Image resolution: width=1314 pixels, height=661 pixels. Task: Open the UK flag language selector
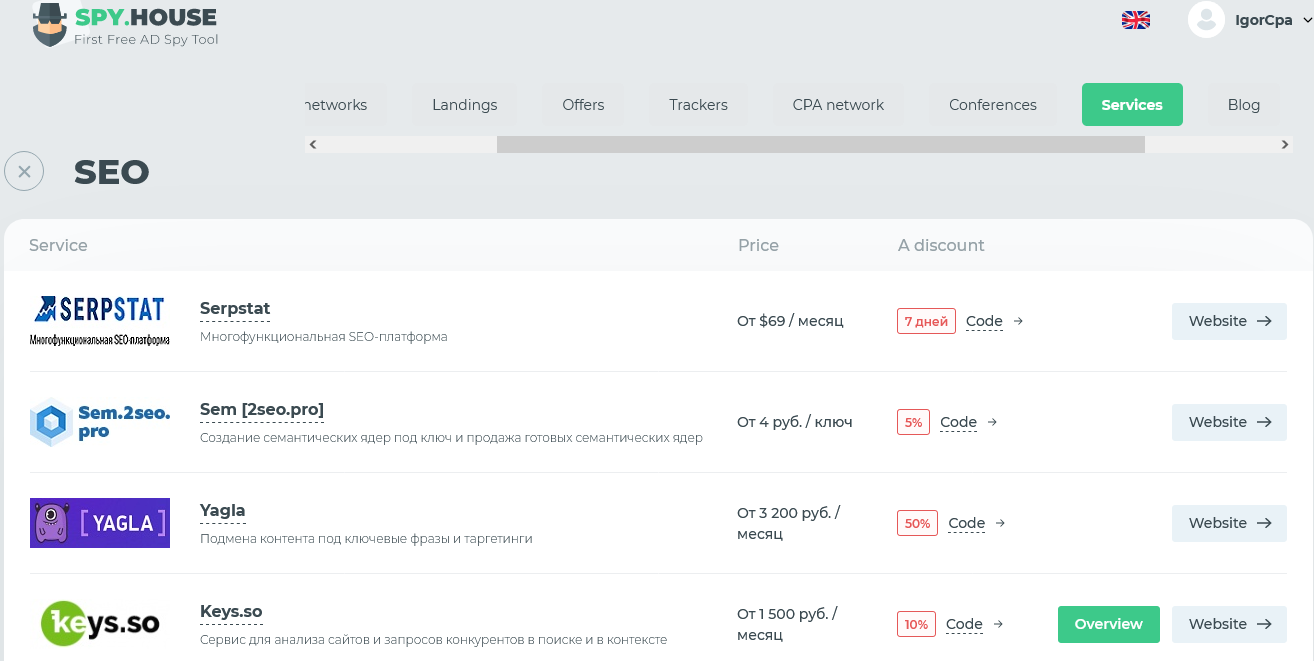[x=1136, y=20]
